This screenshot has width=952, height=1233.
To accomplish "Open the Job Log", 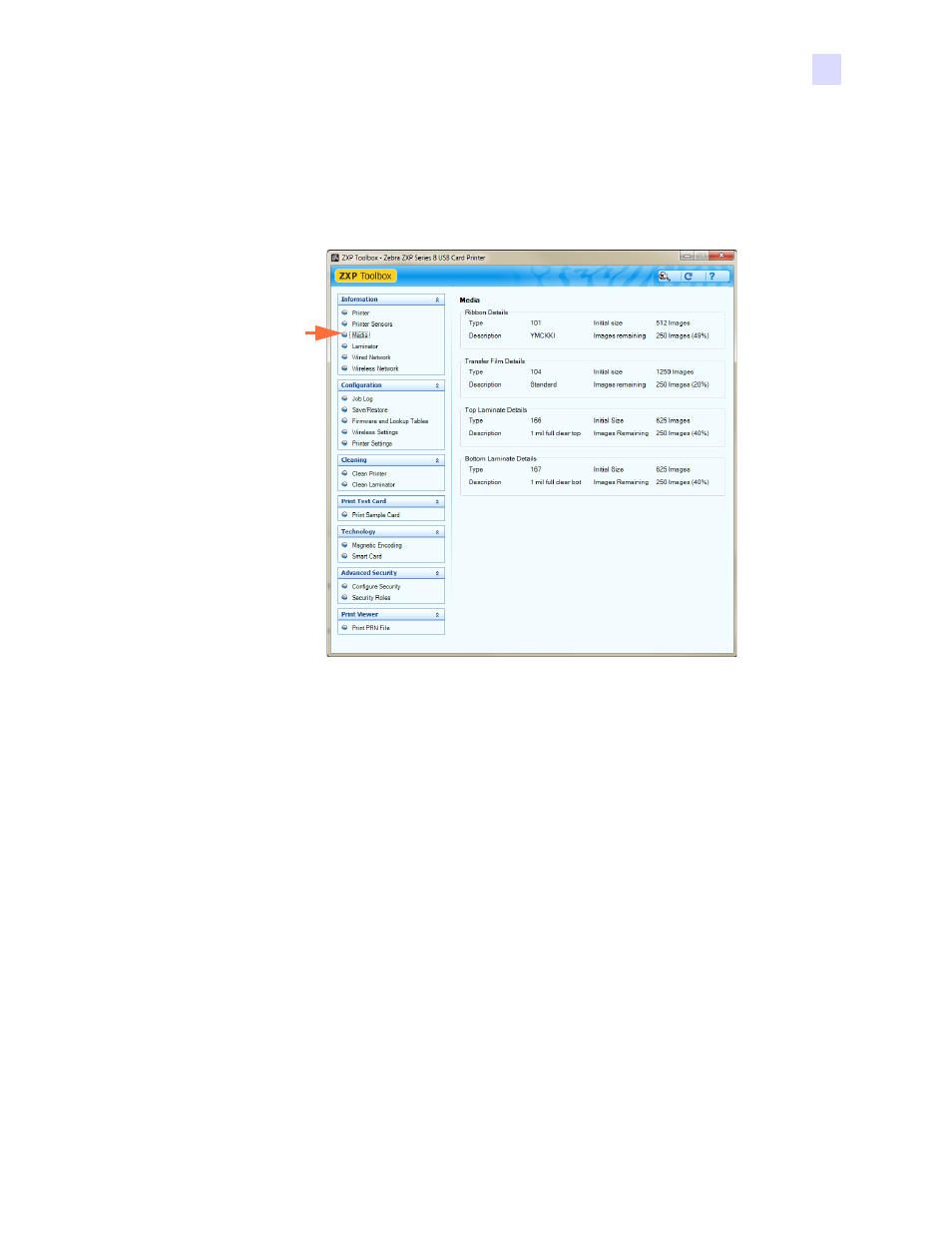I will [x=362, y=399].
